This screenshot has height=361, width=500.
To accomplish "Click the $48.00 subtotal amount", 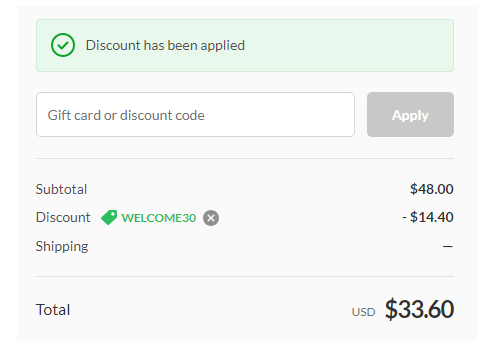I will coord(432,189).
